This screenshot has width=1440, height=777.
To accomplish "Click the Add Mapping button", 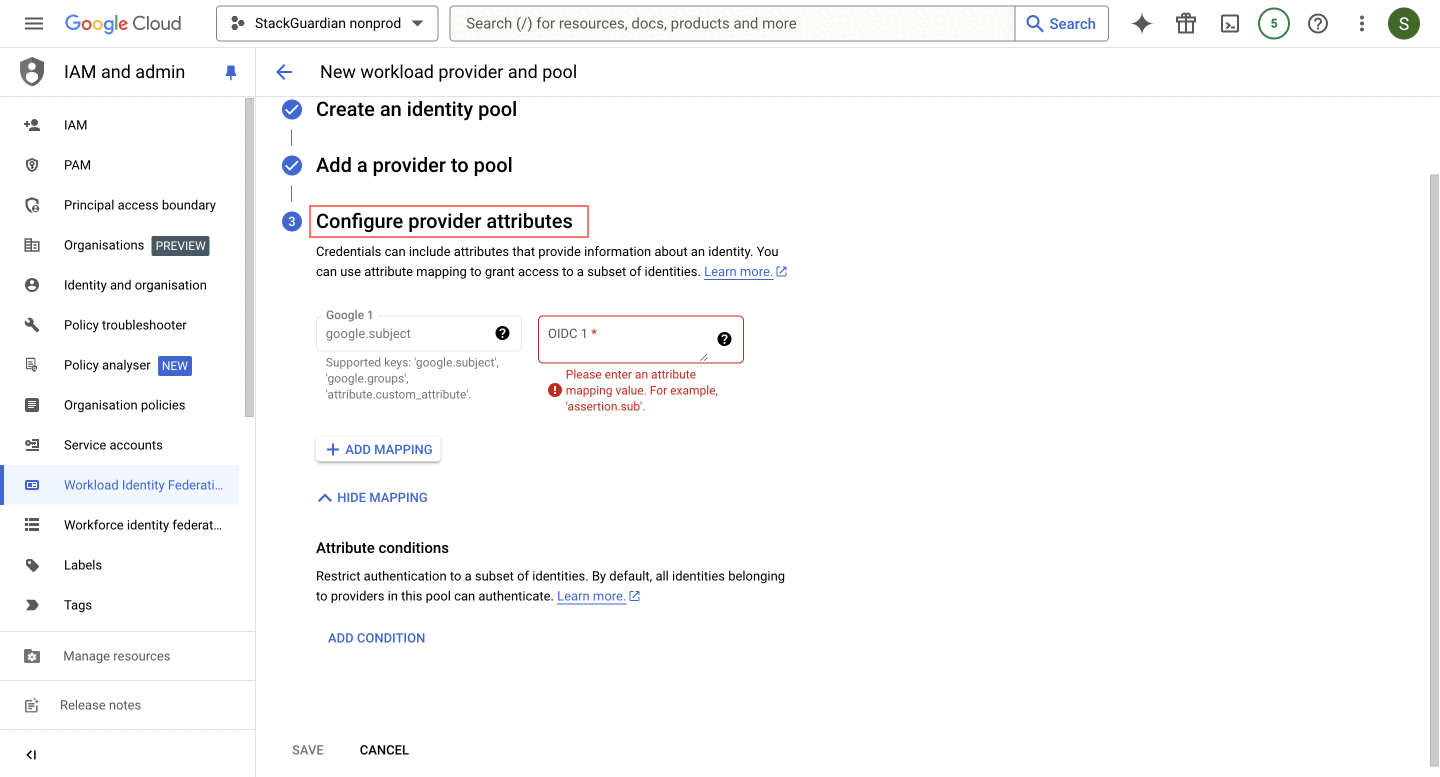I will click(x=378, y=450).
